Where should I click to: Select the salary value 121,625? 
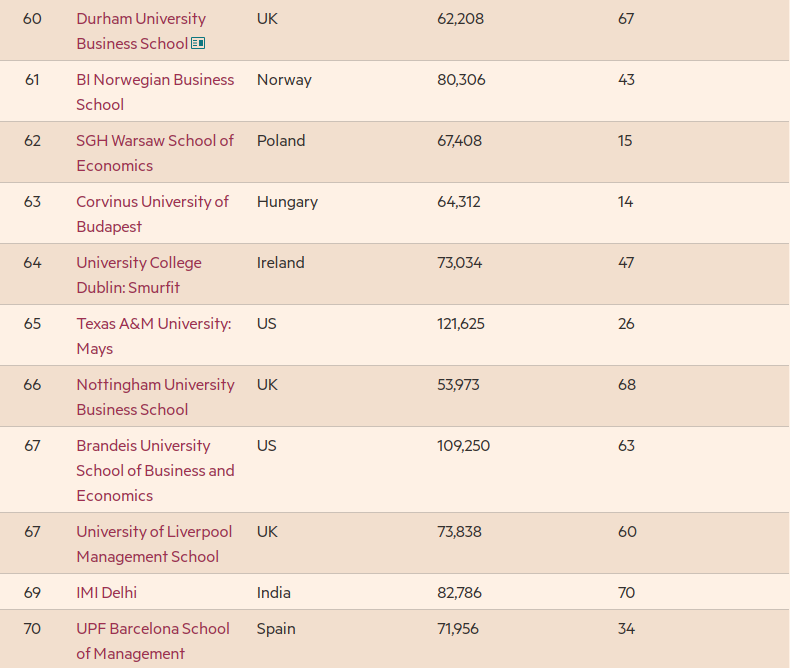tap(460, 323)
